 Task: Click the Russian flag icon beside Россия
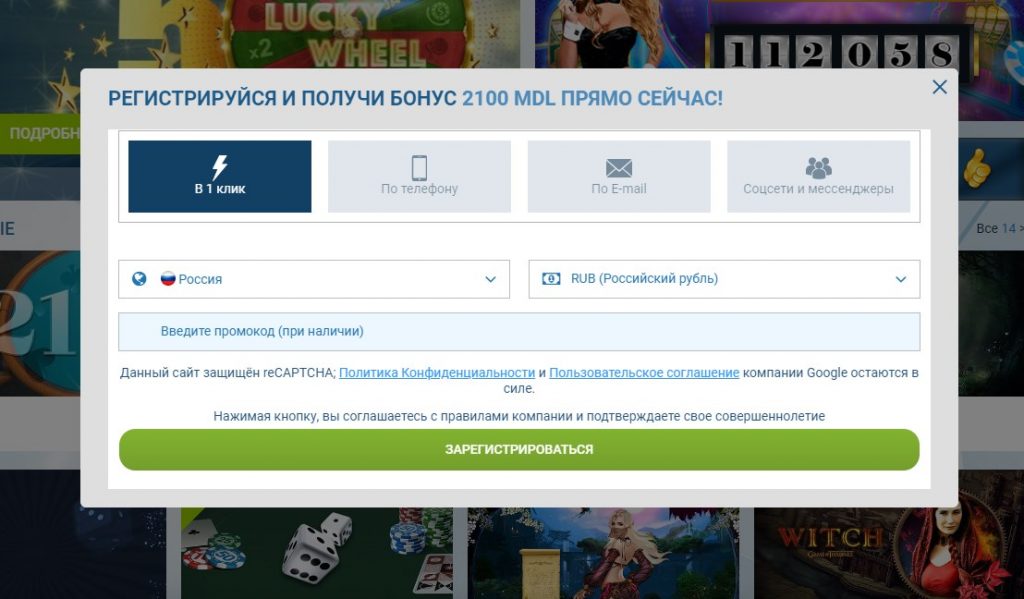point(168,279)
